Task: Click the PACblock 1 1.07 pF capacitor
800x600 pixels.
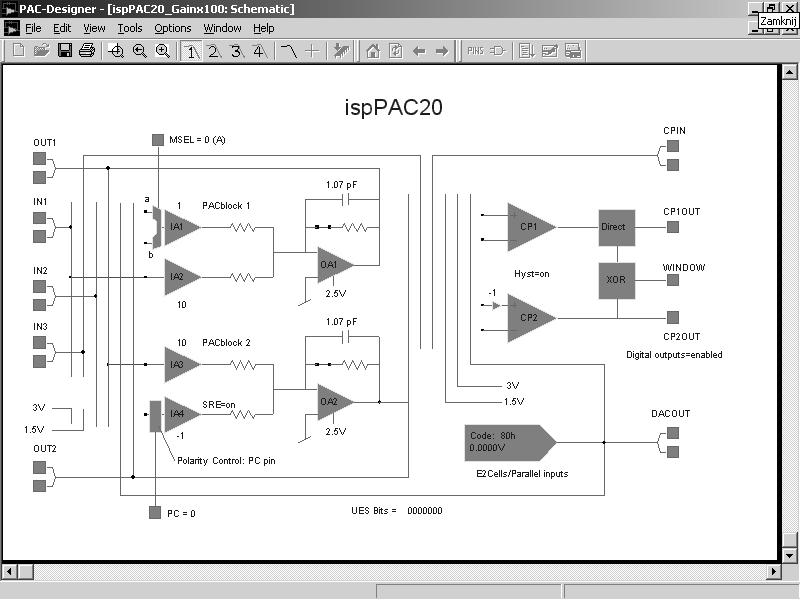Action: pyautogui.click(x=345, y=199)
